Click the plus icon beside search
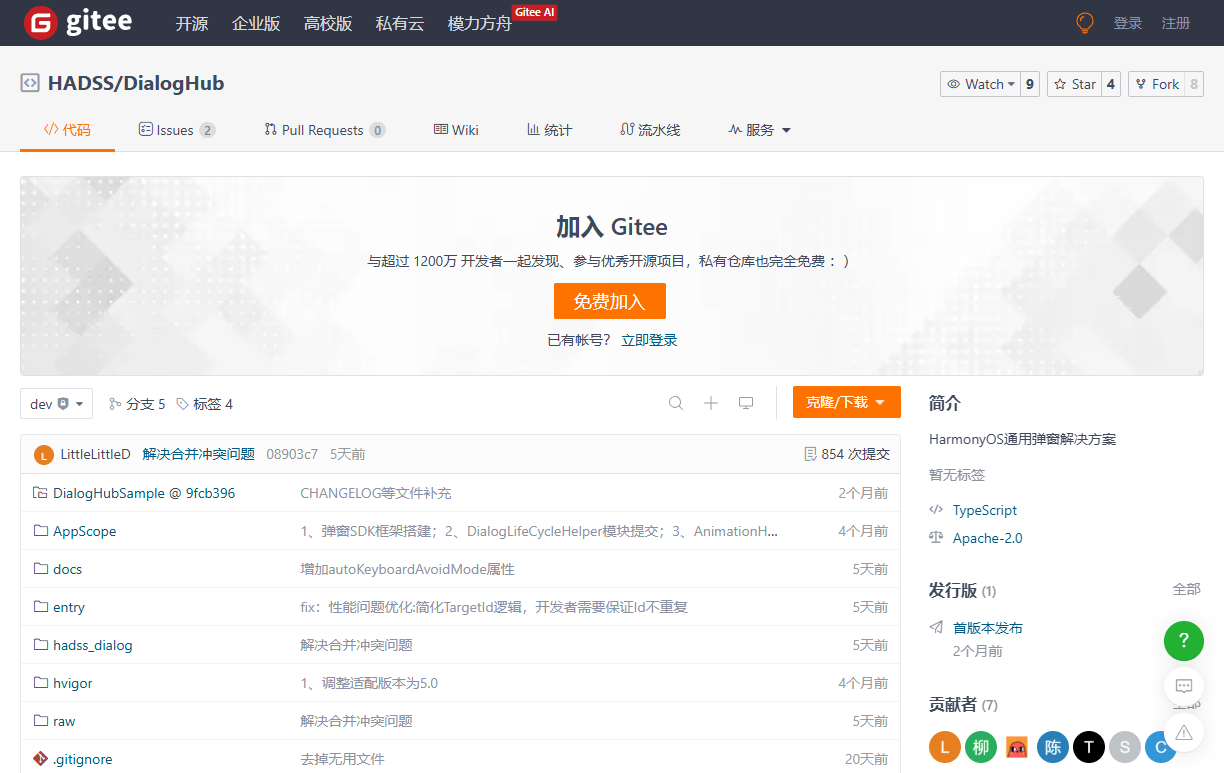This screenshot has height=773, width=1224. pyautogui.click(x=711, y=403)
